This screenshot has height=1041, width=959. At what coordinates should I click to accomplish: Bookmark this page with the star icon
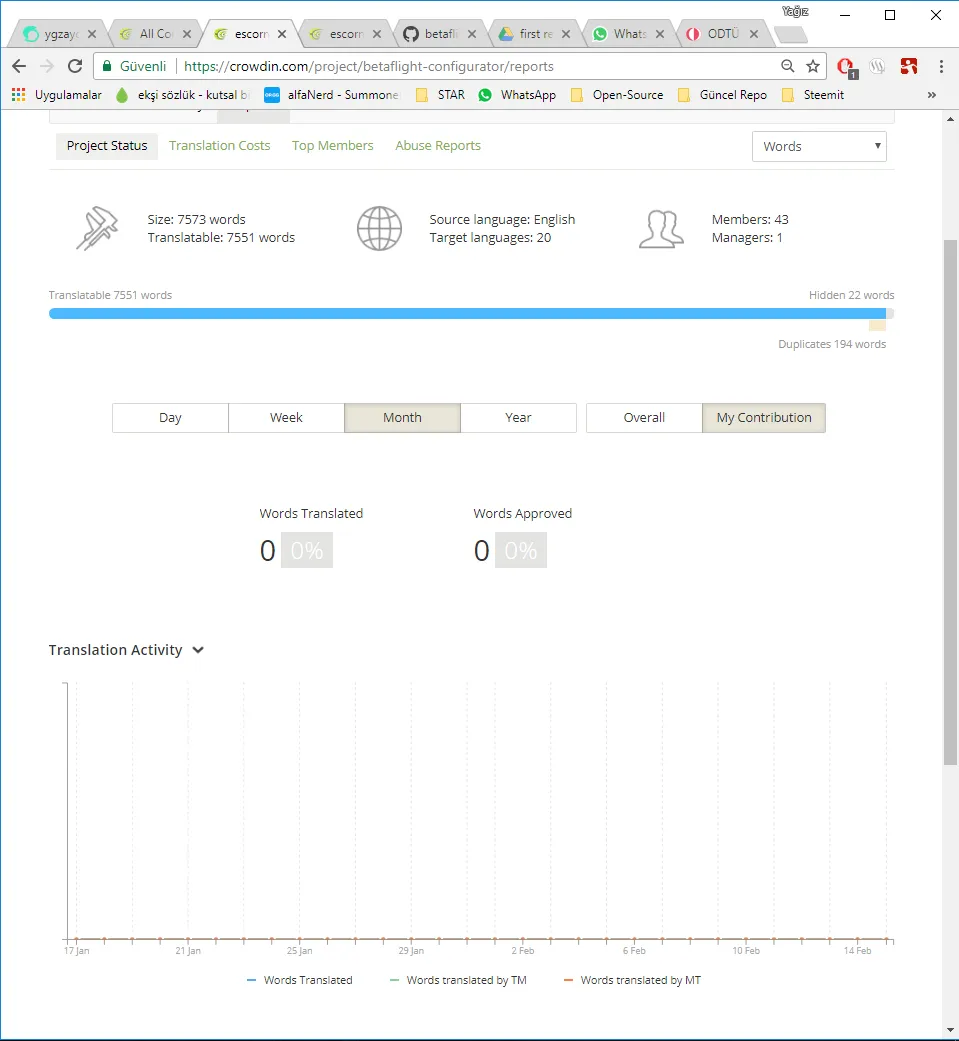pos(813,66)
